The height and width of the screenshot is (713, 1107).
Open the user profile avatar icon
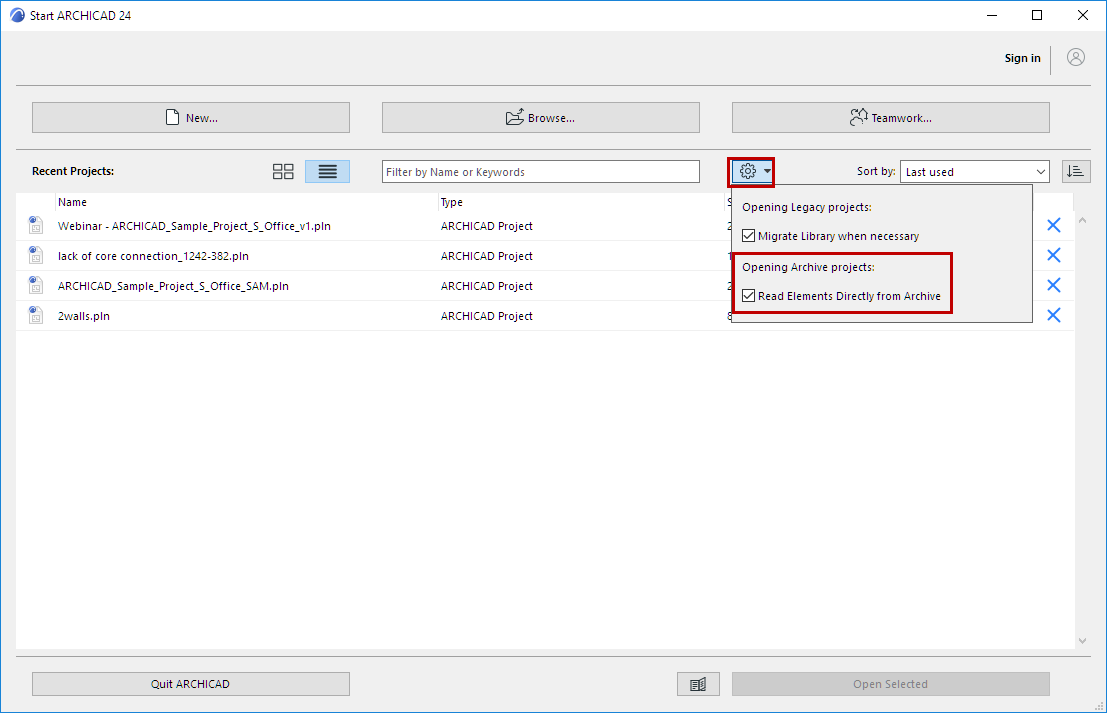(x=1075, y=57)
